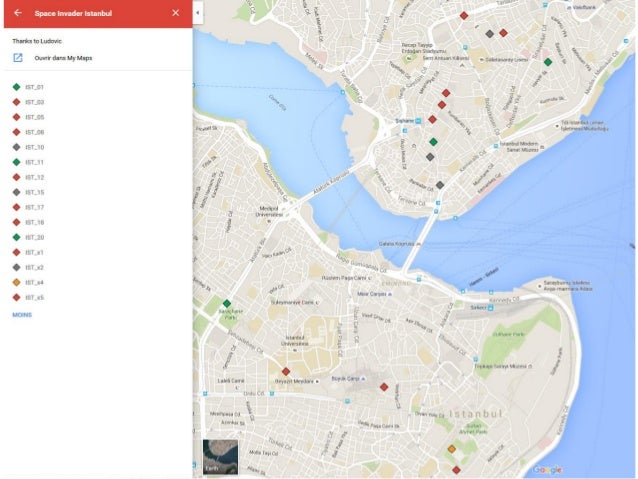Viewport: 638px width, 479px height.
Task: Click the Recep Tayyip Erdoğan Stadyumu label
Action: pos(424,48)
